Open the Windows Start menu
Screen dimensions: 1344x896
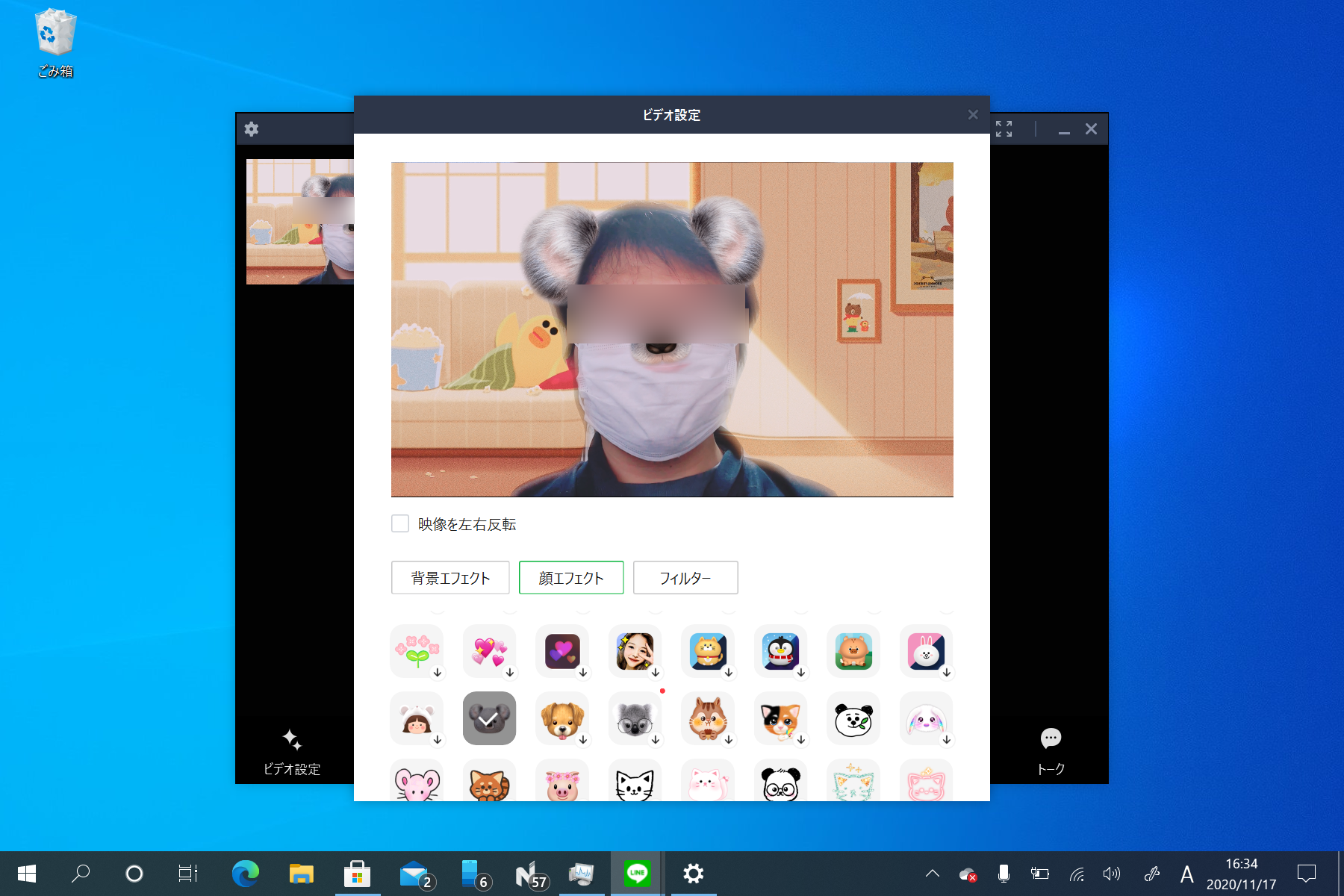point(27,874)
